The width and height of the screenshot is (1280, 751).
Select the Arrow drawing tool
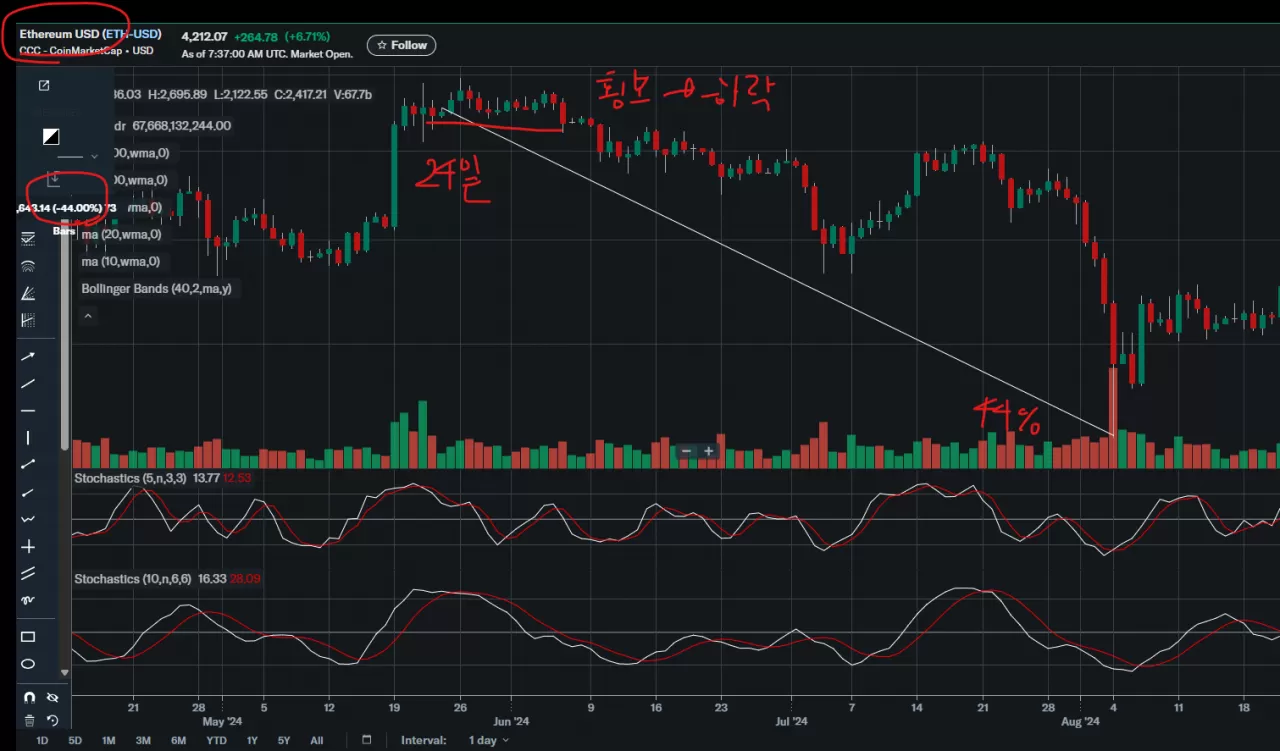(x=28, y=356)
